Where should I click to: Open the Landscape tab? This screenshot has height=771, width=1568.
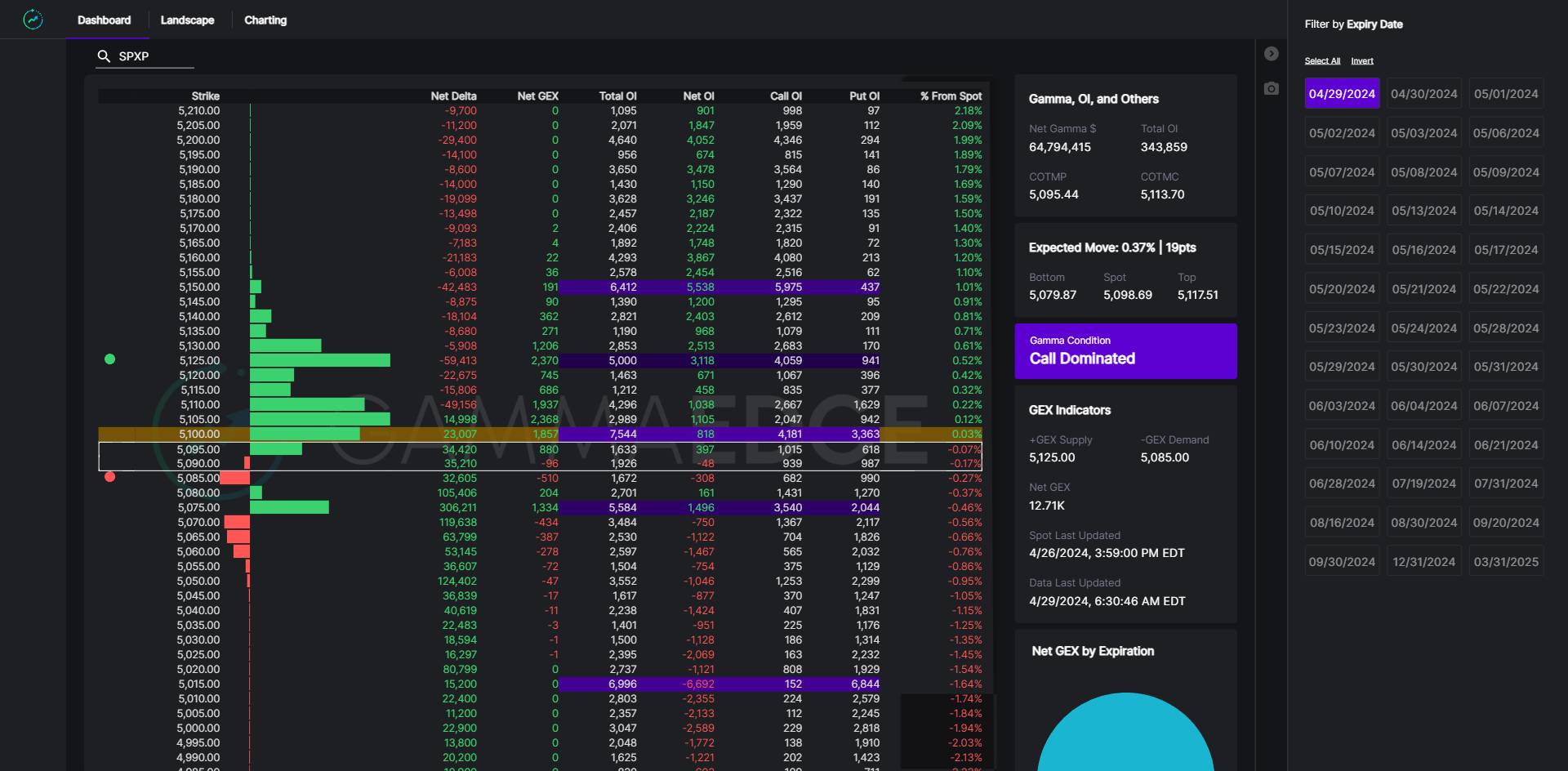click(187, 20)
